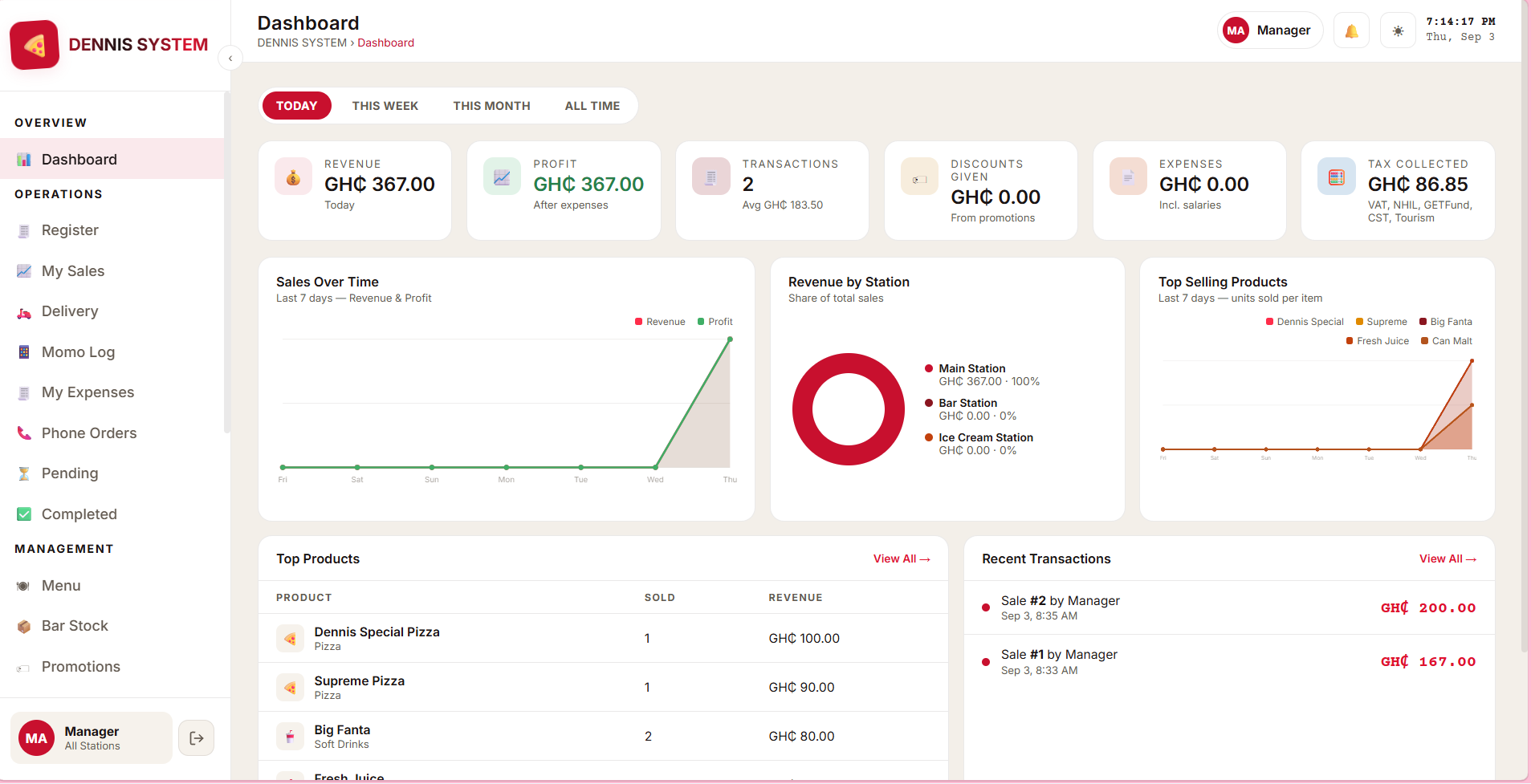Image resolution: width=1531 pixels, height=784 pixels.
Task: Click the Supreme Pizza product row name
Action: pos(360,681)
